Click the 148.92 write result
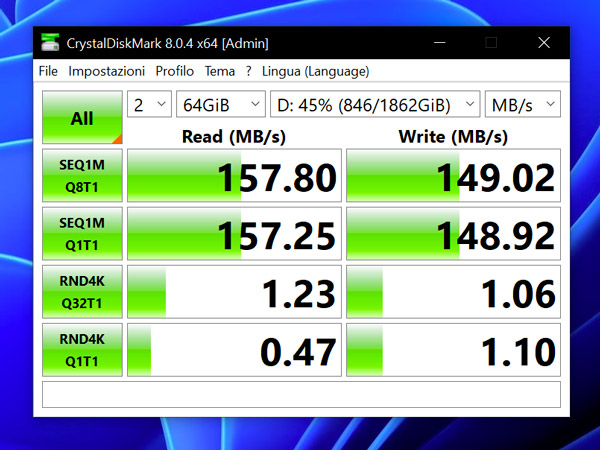Viewport: 600px width, 450px height. click(453, 234)
